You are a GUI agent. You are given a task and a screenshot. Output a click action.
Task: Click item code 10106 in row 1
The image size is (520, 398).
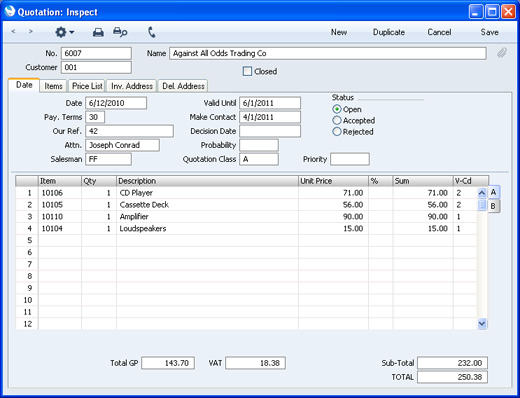tap(60, 193)
